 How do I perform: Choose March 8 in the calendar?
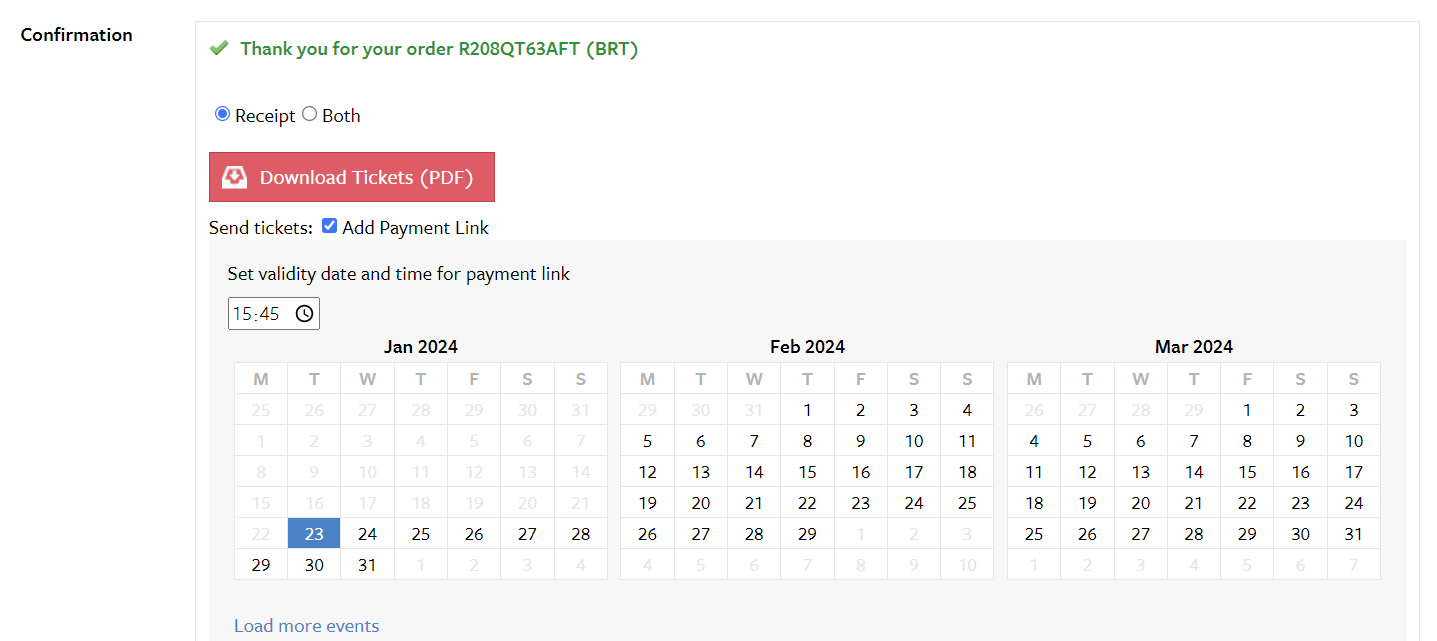(x=1247, y=441)
